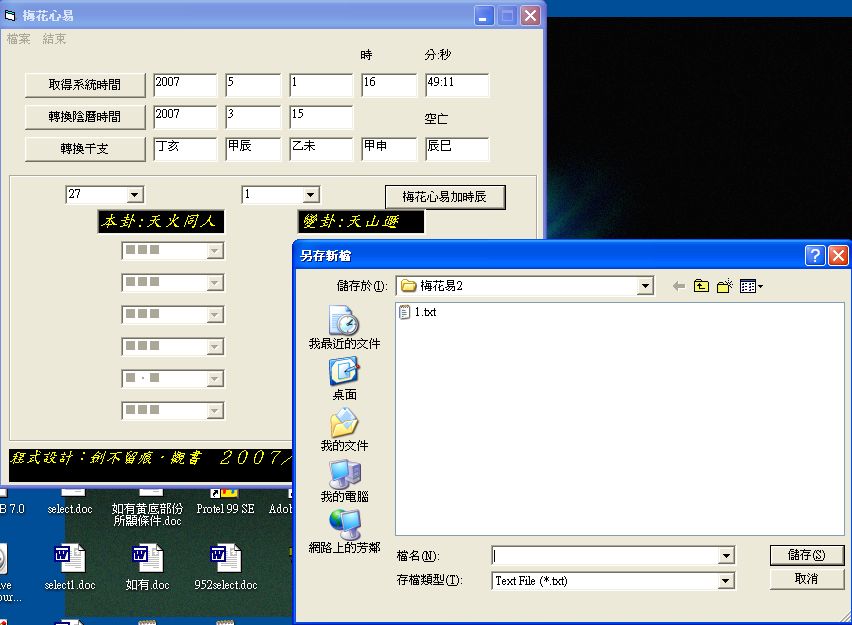The width and height of the screenshot is (852, 625).
Task: Click the help question mark button
Action: [x=815, y=255]
